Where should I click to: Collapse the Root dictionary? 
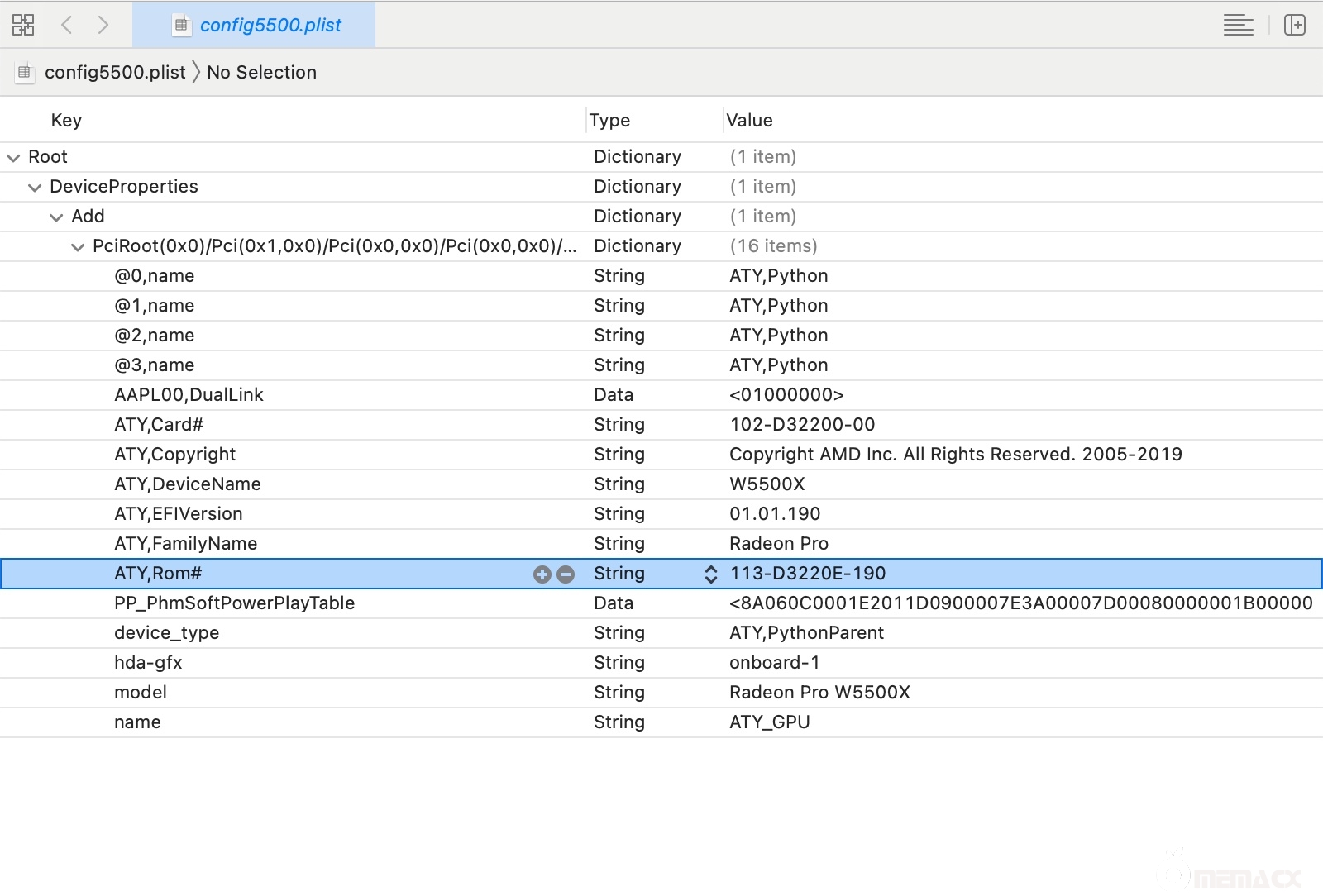coord(13,157)
